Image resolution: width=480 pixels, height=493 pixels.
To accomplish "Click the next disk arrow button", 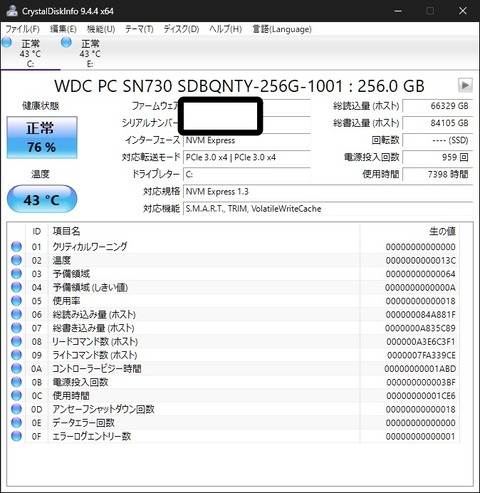I will click(x=465, y=85).
